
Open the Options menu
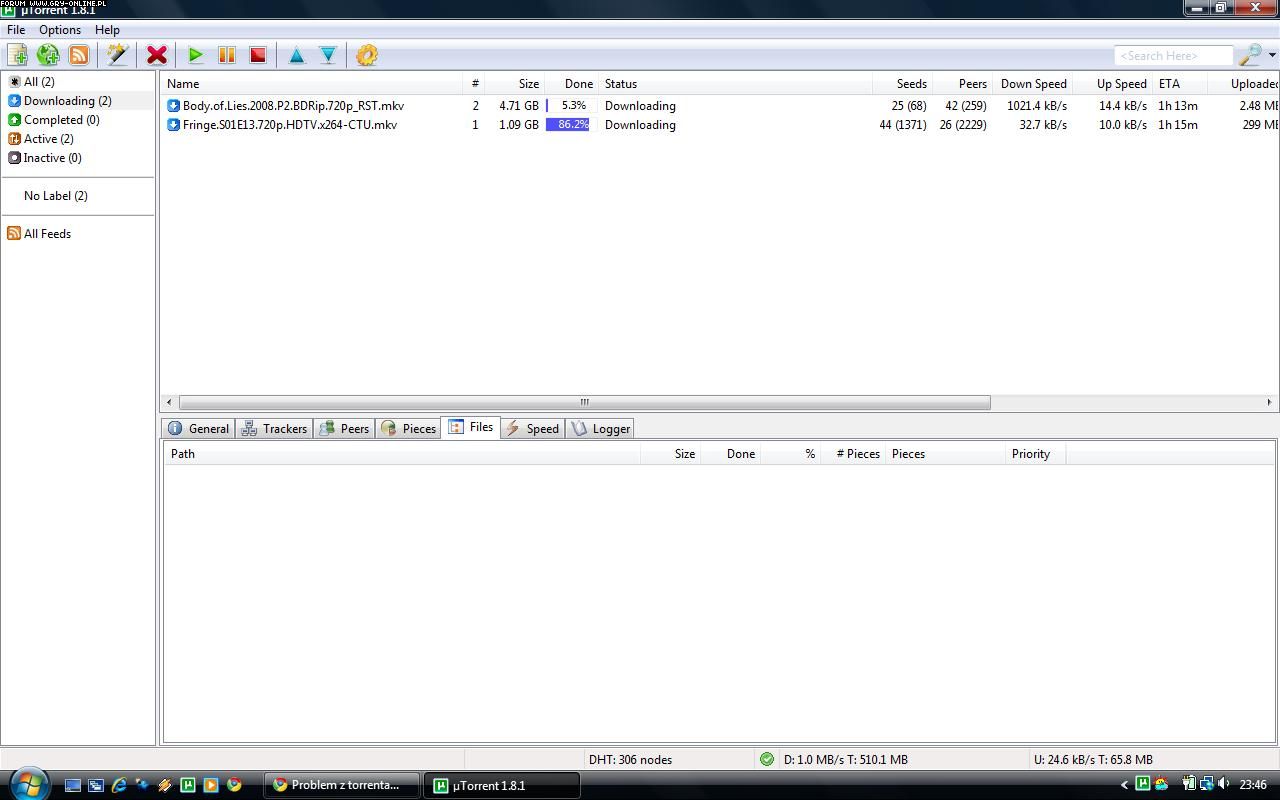click(x=60, y=30)
